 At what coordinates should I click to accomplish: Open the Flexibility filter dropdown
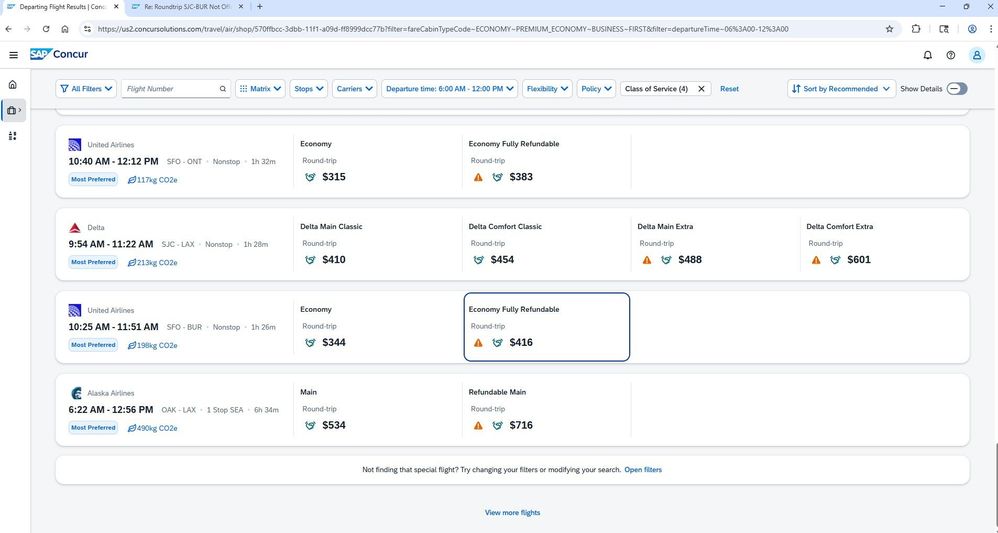pos(547,89)
